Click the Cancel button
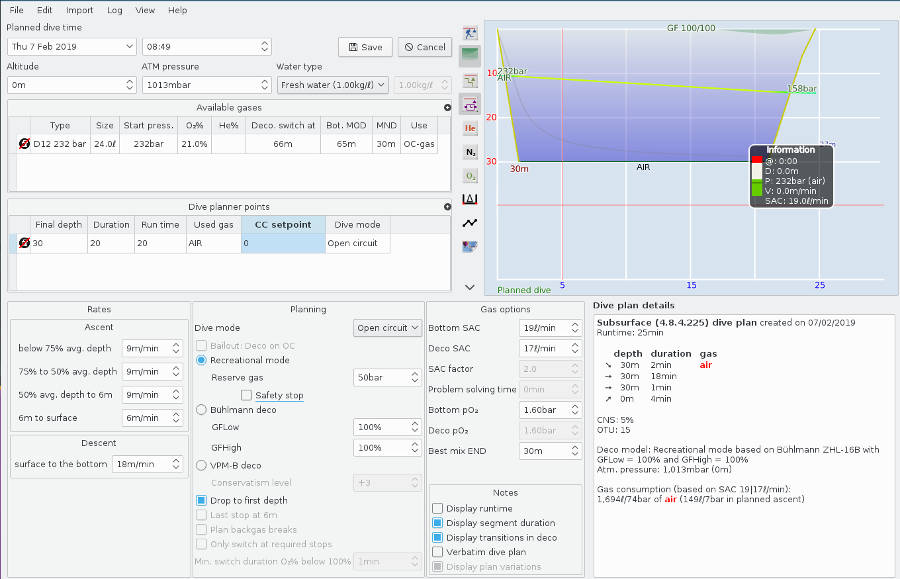The image size is (900, 579). pyautogui.click(x=424, y=47)
